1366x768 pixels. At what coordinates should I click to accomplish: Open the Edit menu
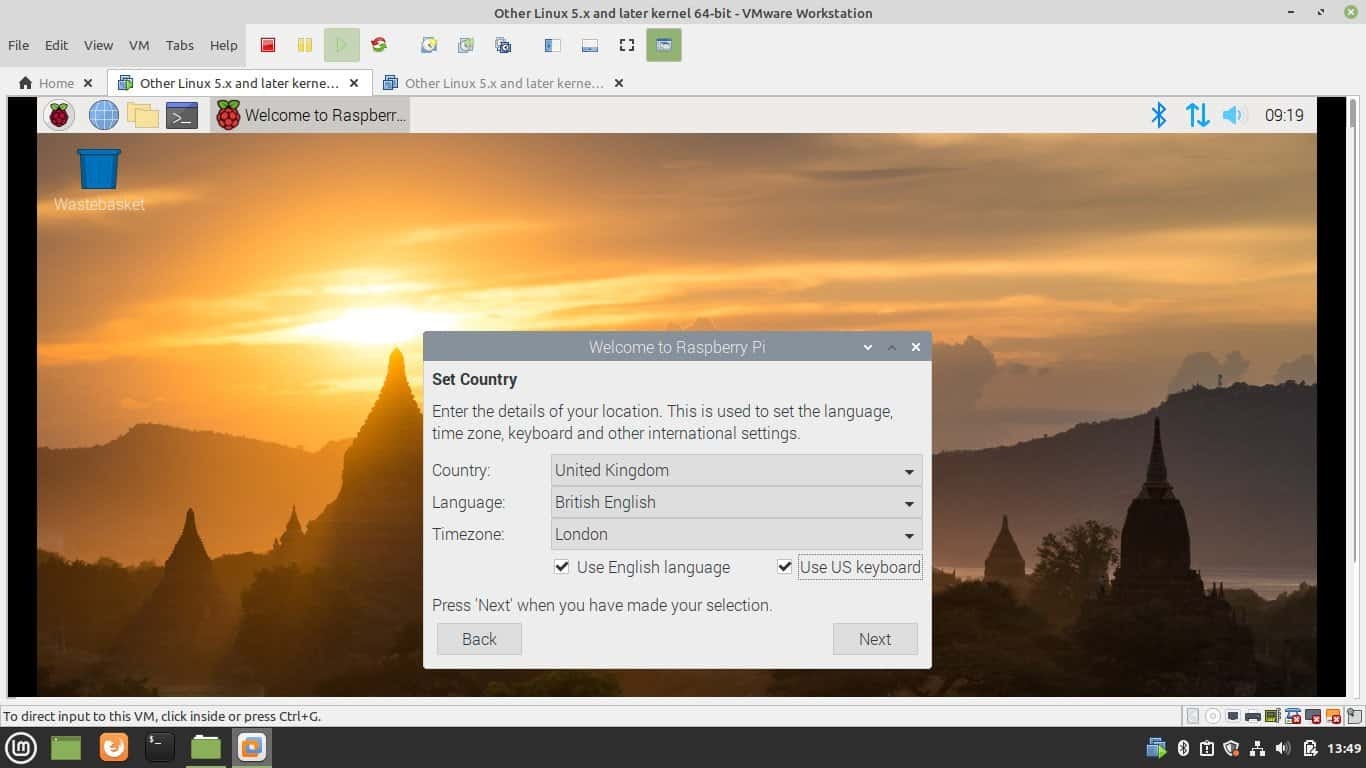(x=56, y=45)
